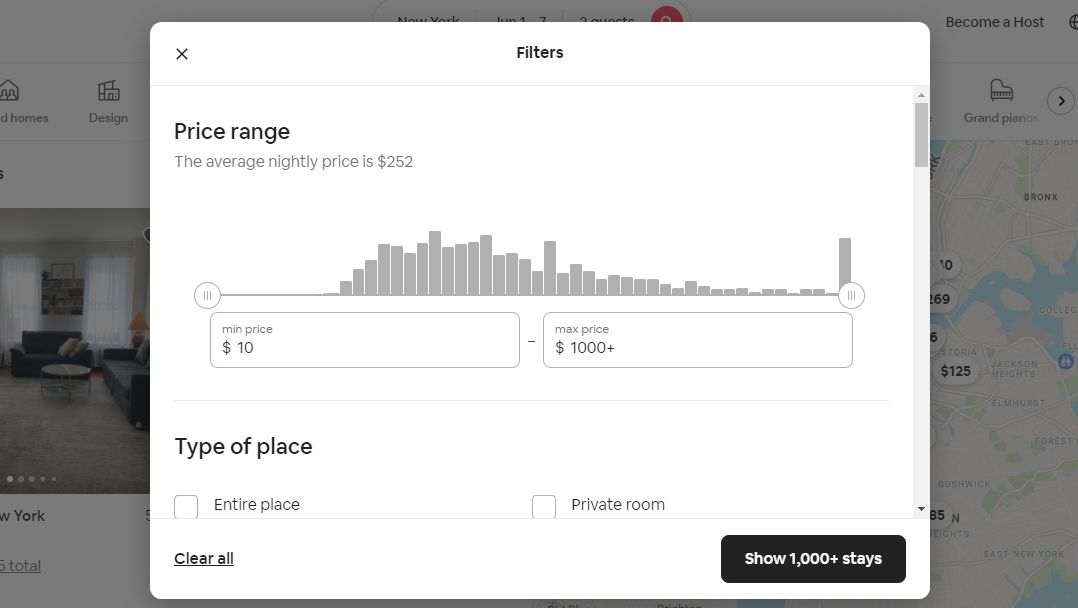Close the Filters dialog with the X icon
The height and width of the screenshot is (608, 1078).
(x=182, y=54)
